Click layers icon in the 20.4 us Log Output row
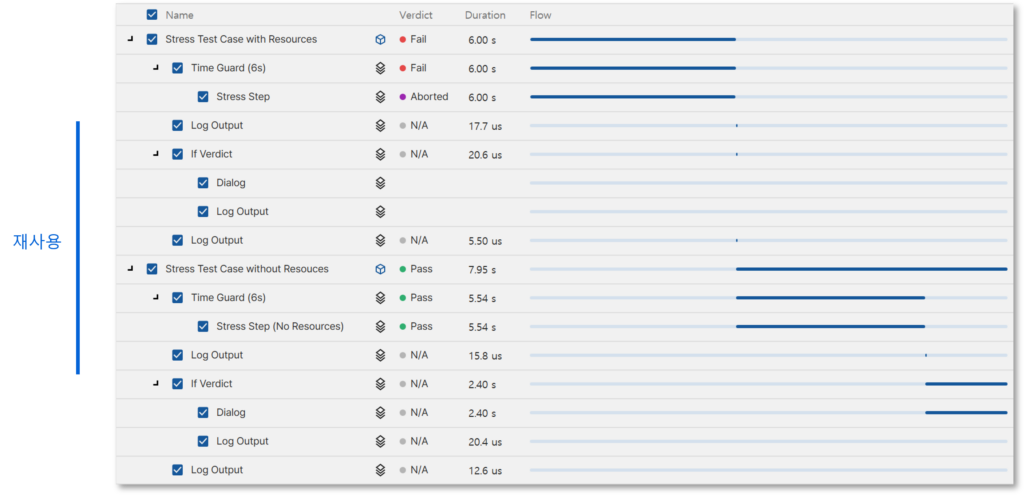This screenshot has height=495, width=1024. tap(380, 441)
